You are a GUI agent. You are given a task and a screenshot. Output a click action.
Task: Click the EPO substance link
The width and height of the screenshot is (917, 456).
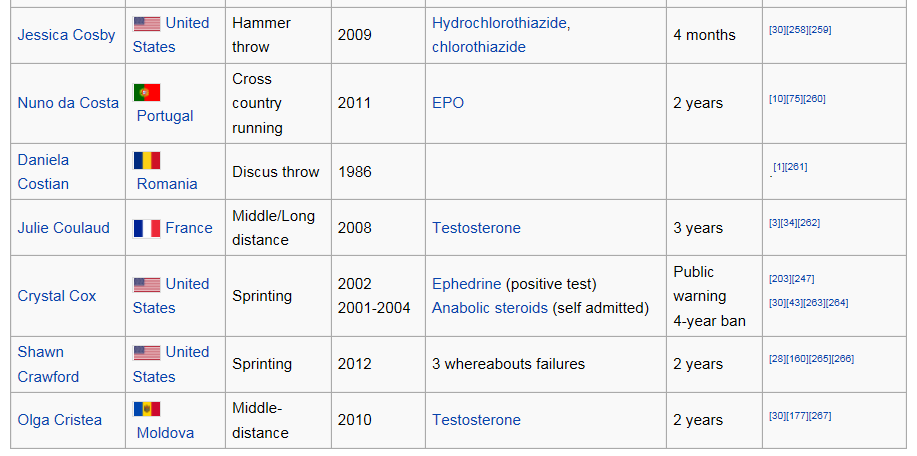(x=448, y=103)
